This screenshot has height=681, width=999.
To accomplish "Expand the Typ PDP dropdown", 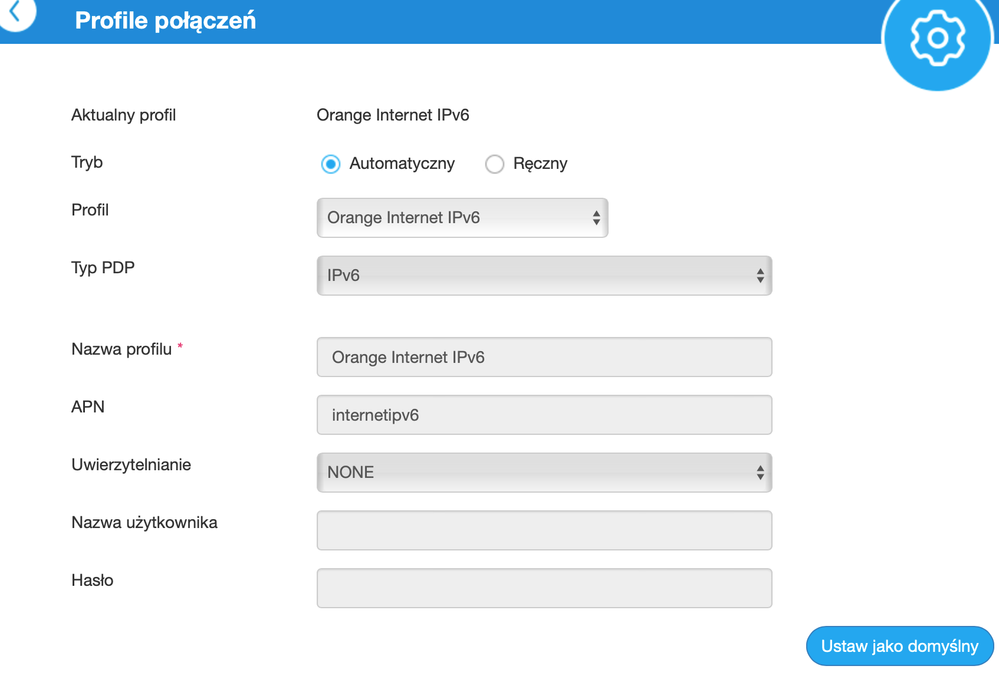I will click(x=544, y=276).
